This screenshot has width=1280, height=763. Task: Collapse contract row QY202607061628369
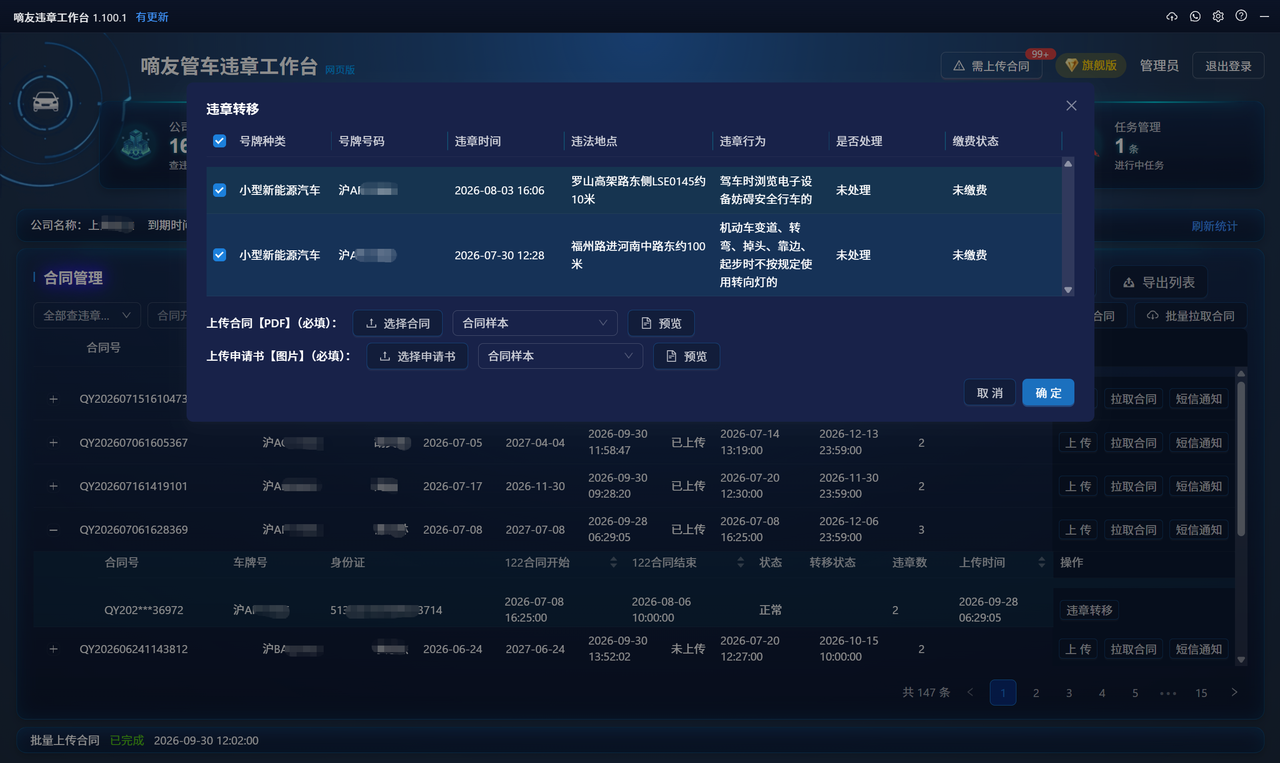pos(54,530)
